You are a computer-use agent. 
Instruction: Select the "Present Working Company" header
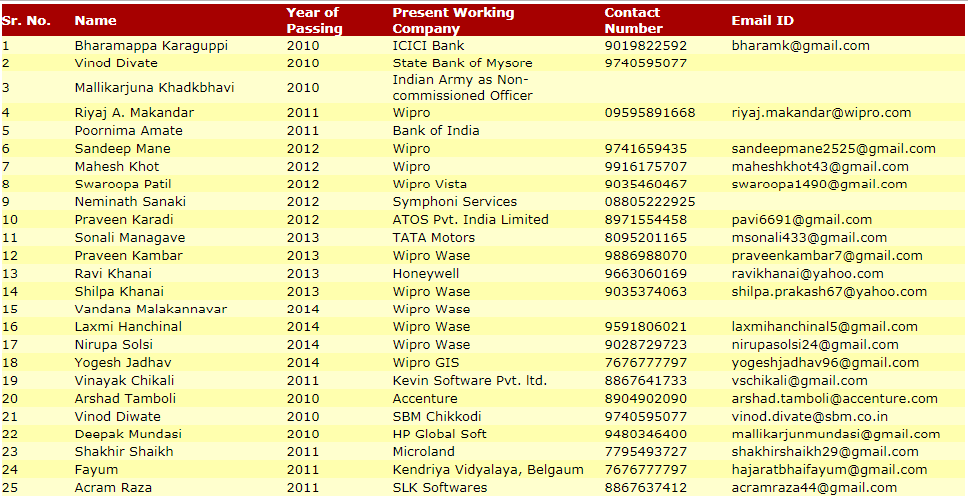pyautogui.click(x=453, y=20)
